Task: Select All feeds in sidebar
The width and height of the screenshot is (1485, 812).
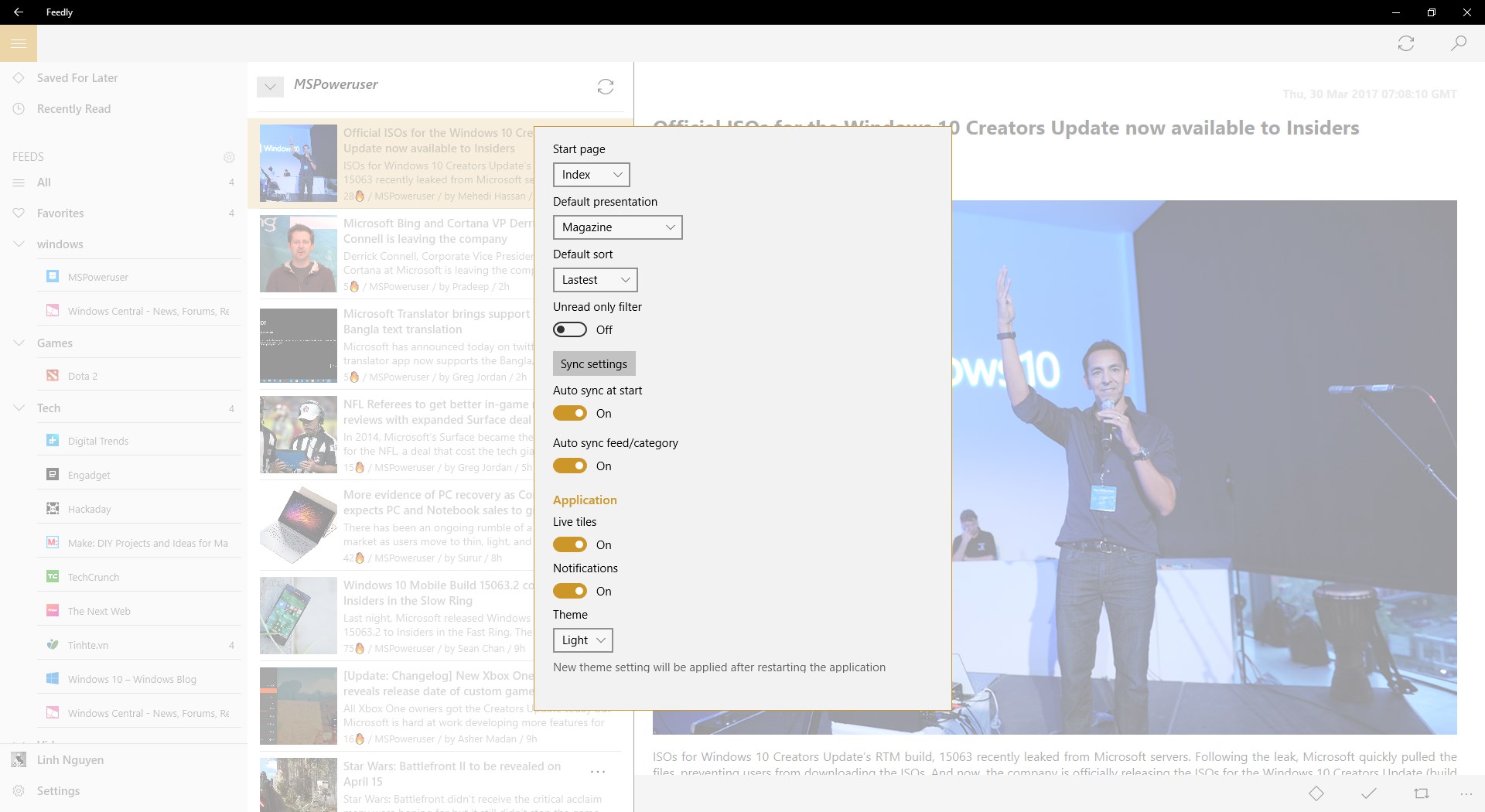Action: 124,183
